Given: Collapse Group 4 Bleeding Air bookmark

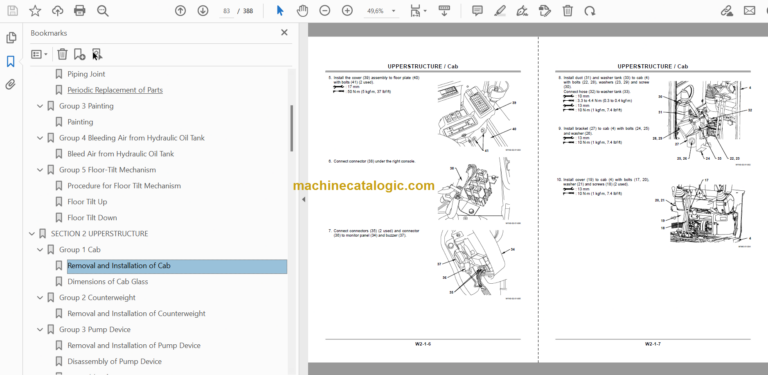Looking at the screenshot, I should tap(40, 138).
